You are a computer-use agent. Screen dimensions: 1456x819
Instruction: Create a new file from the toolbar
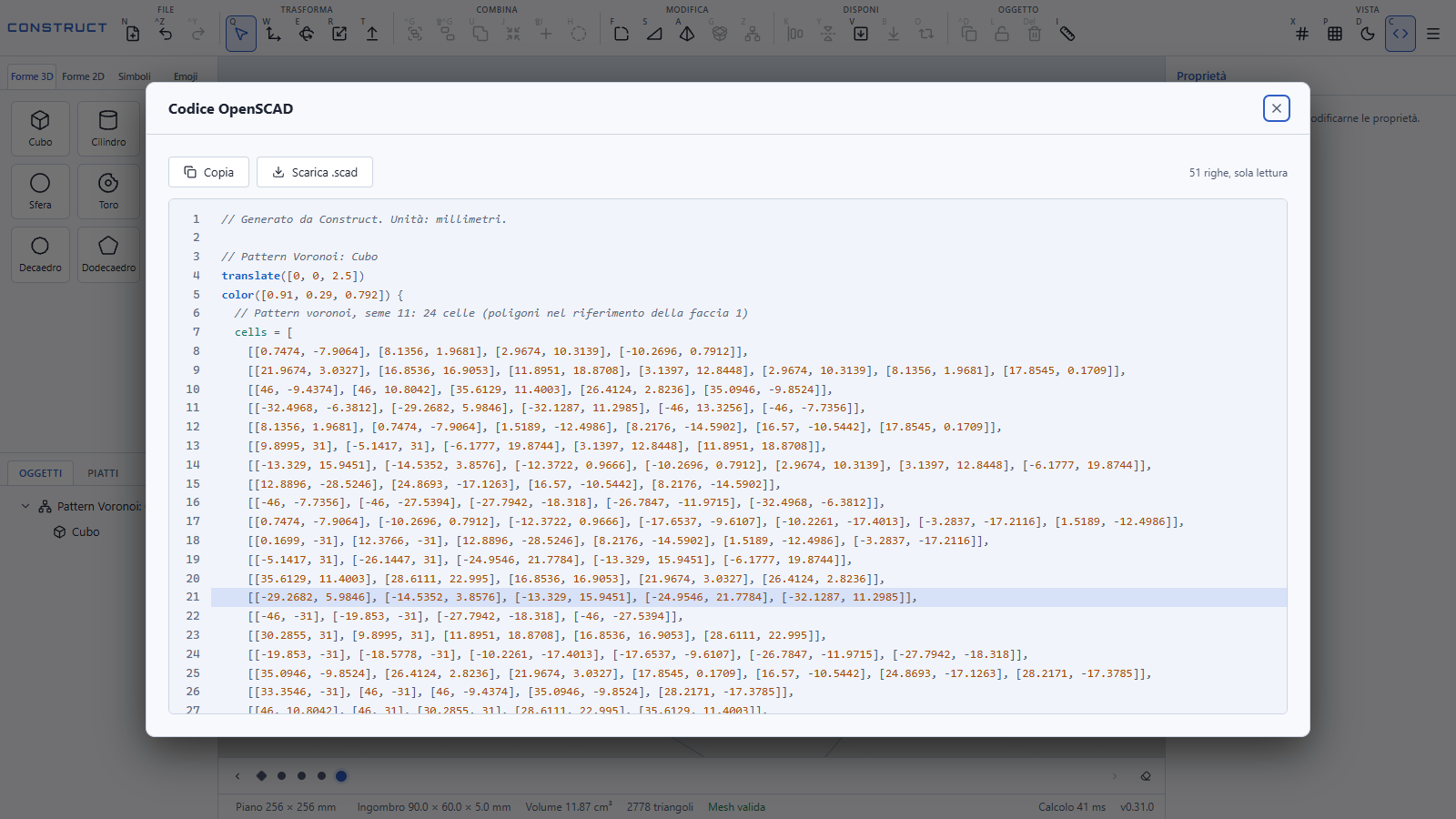point(132,34)
